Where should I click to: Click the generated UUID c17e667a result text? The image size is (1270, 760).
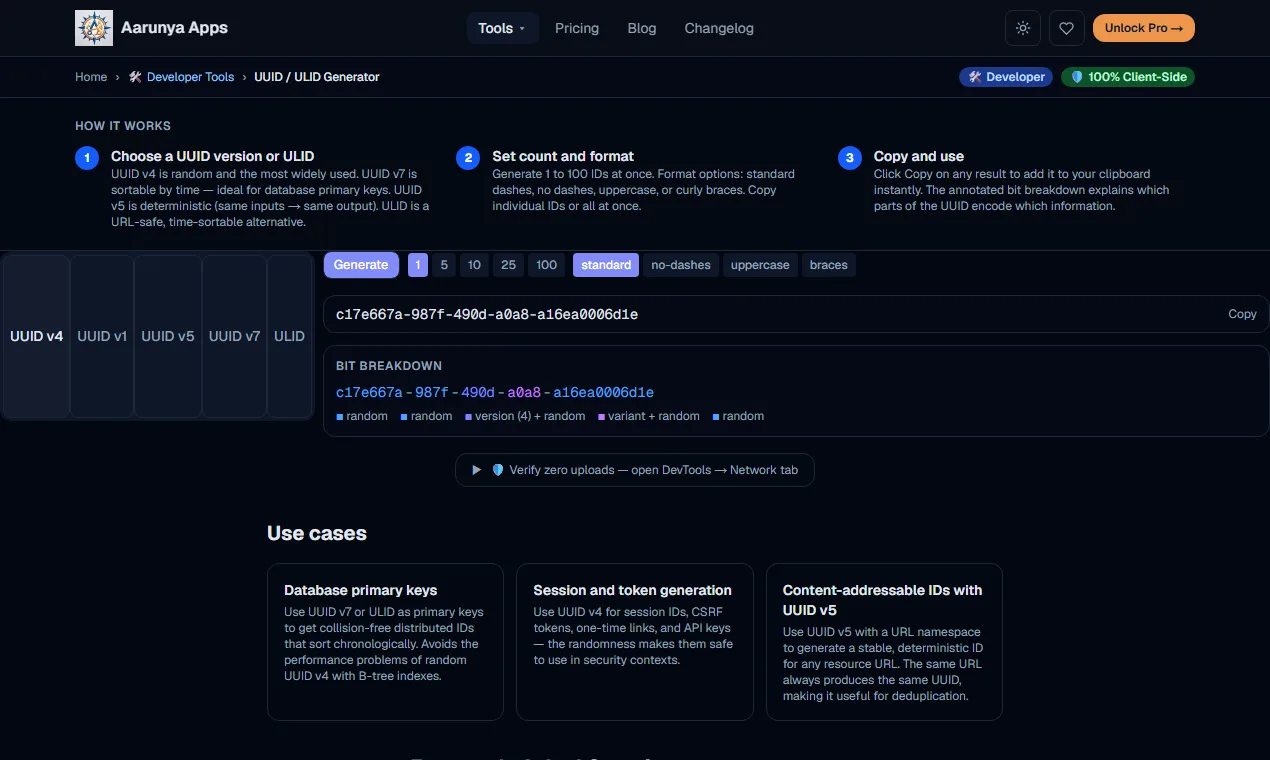click(x=487, y=314)
